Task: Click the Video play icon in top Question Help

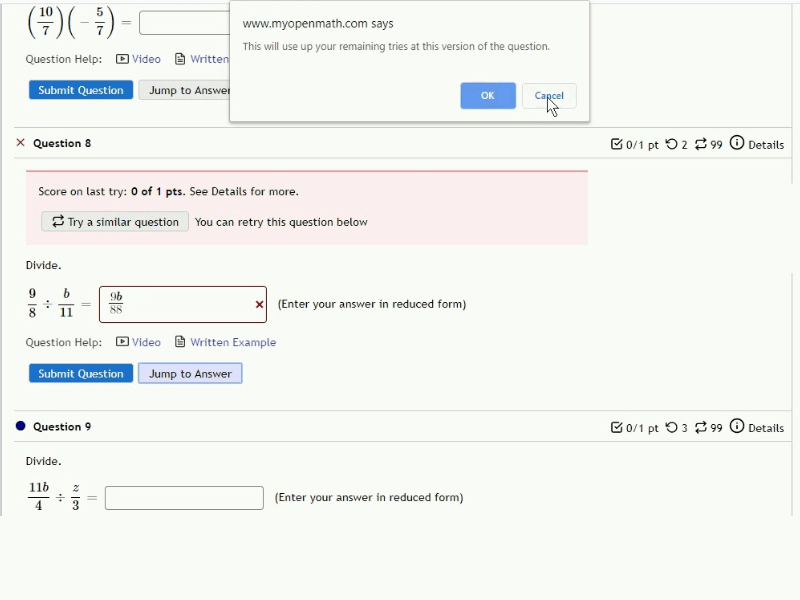Action: point(122,59)
